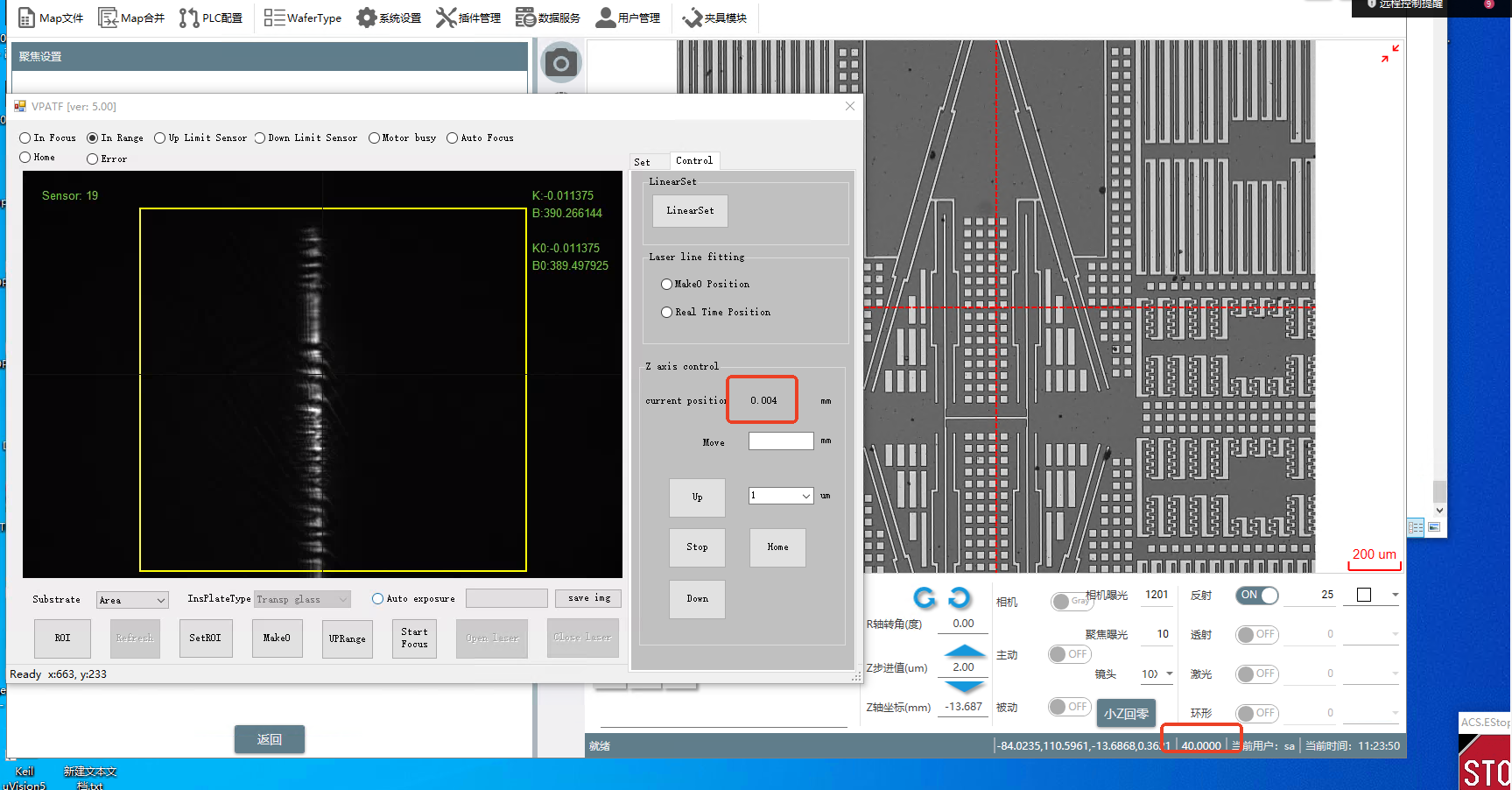Click the 返回 button

click(269, 739)
